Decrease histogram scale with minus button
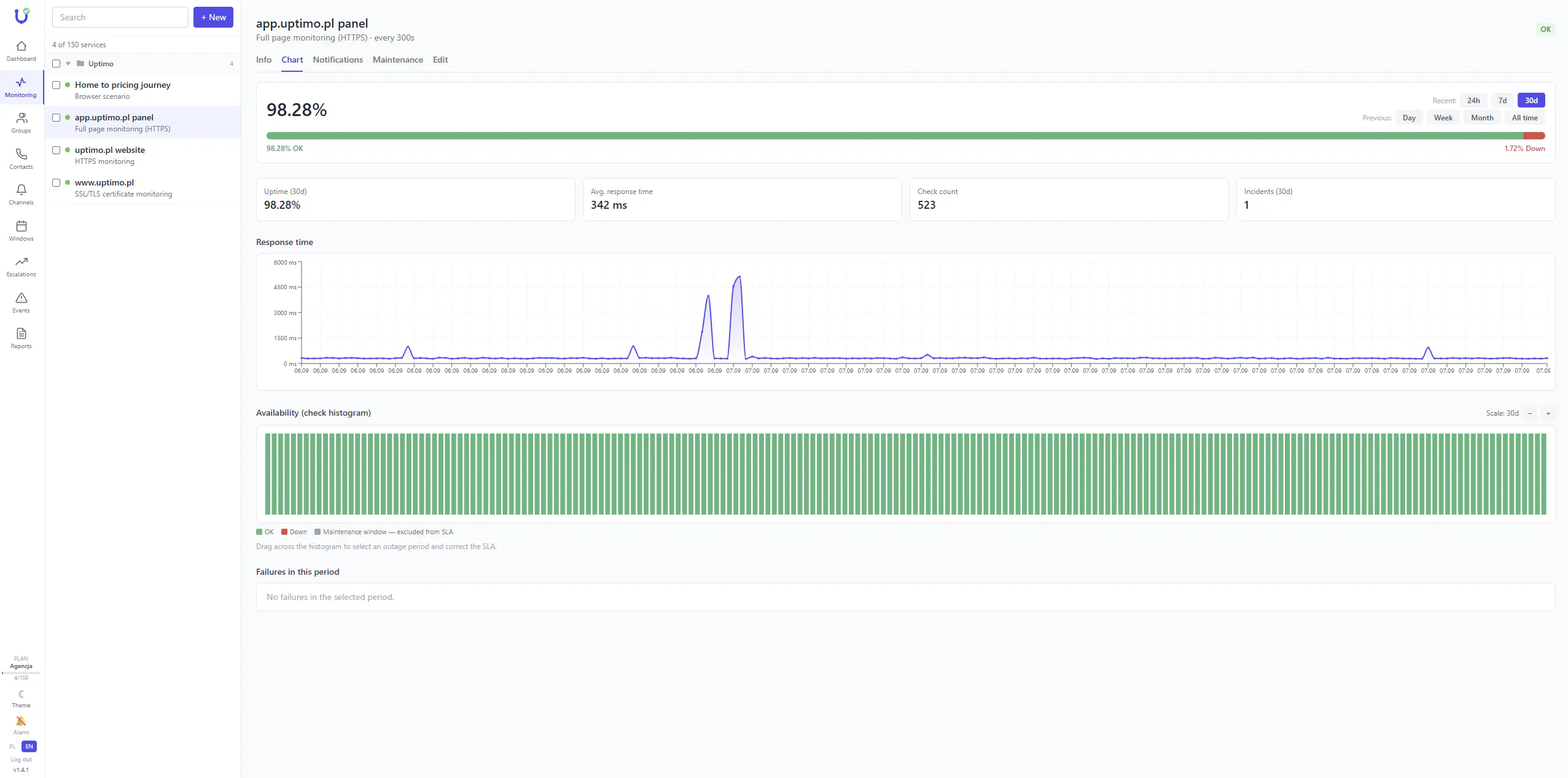This screenshot has height=778, width=1568. pos(1530,413)
